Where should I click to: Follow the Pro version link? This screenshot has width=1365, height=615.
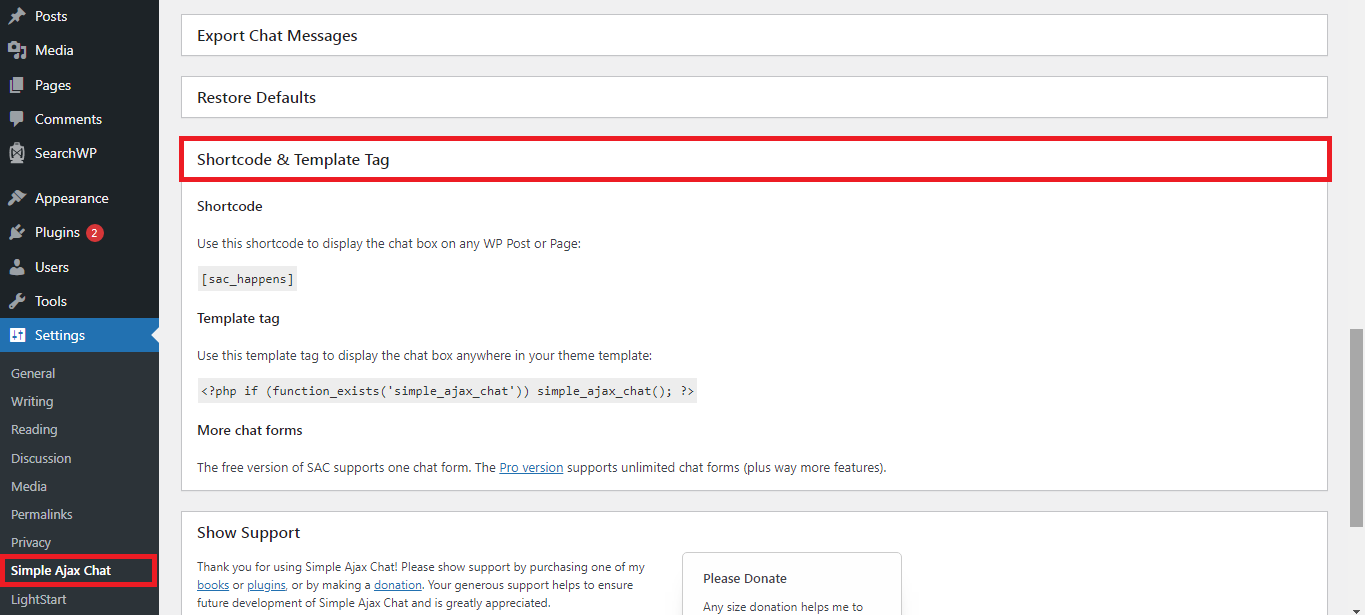pyautogui.click(x=531, y=467)
